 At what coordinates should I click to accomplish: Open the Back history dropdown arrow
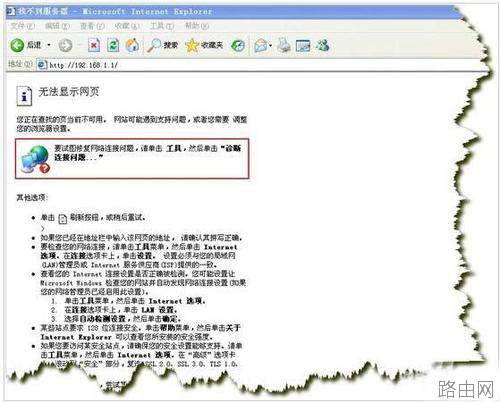(x=49, y=45)
